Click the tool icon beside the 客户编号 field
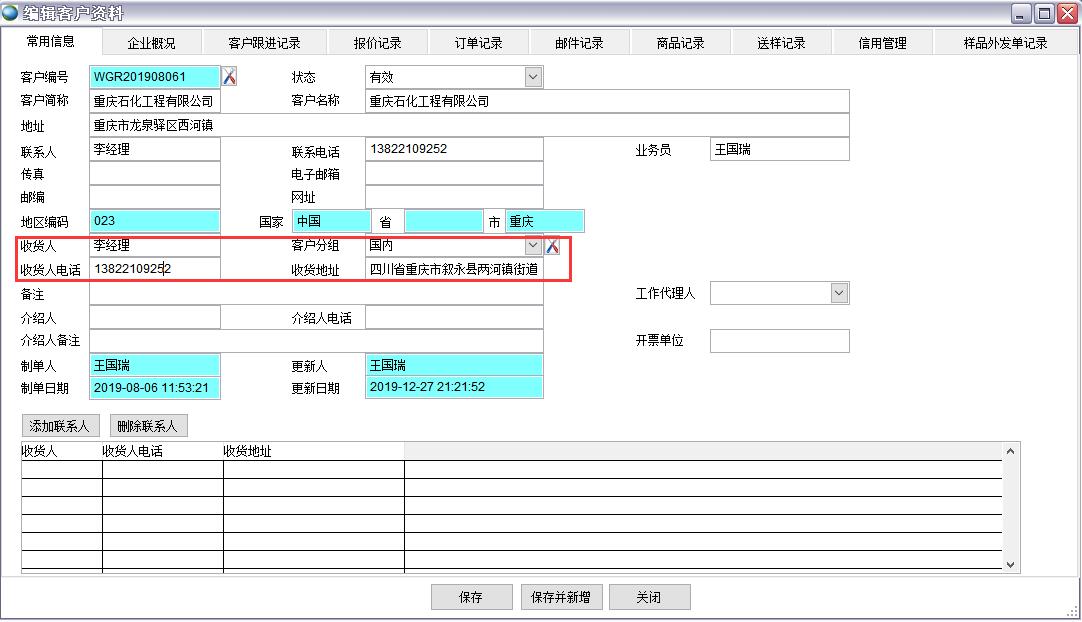Screen dimensions: 1082x622 [x=229, y=77]
